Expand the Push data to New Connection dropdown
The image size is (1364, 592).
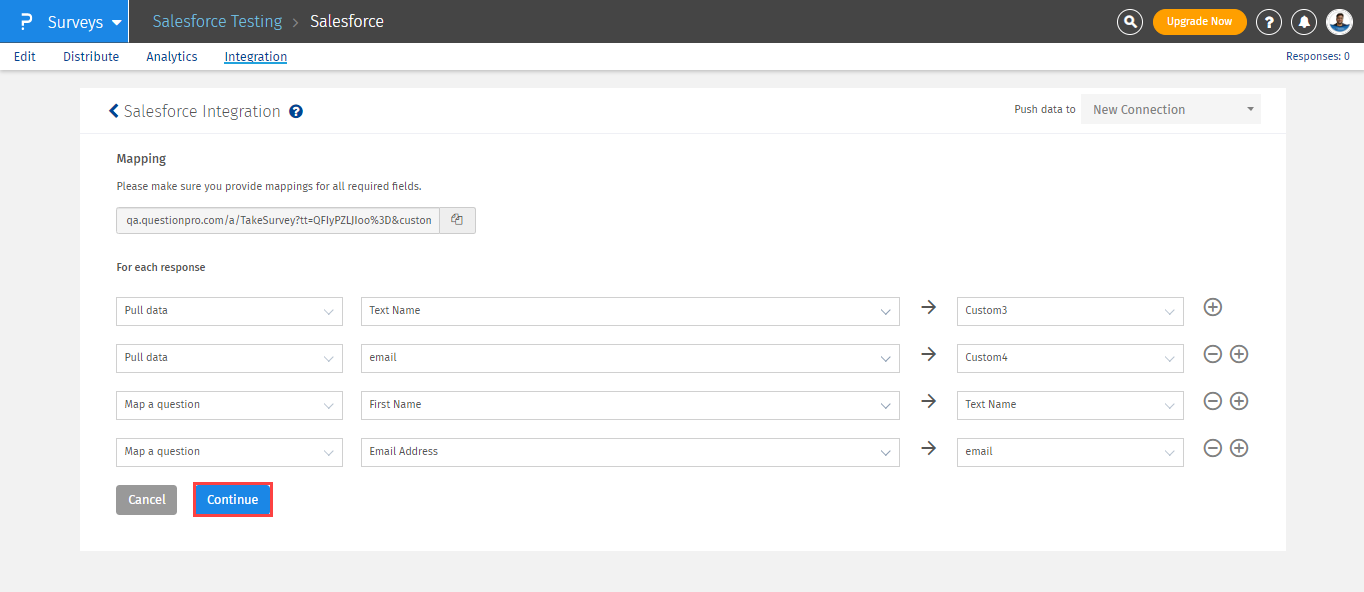tap(1170, 110)
